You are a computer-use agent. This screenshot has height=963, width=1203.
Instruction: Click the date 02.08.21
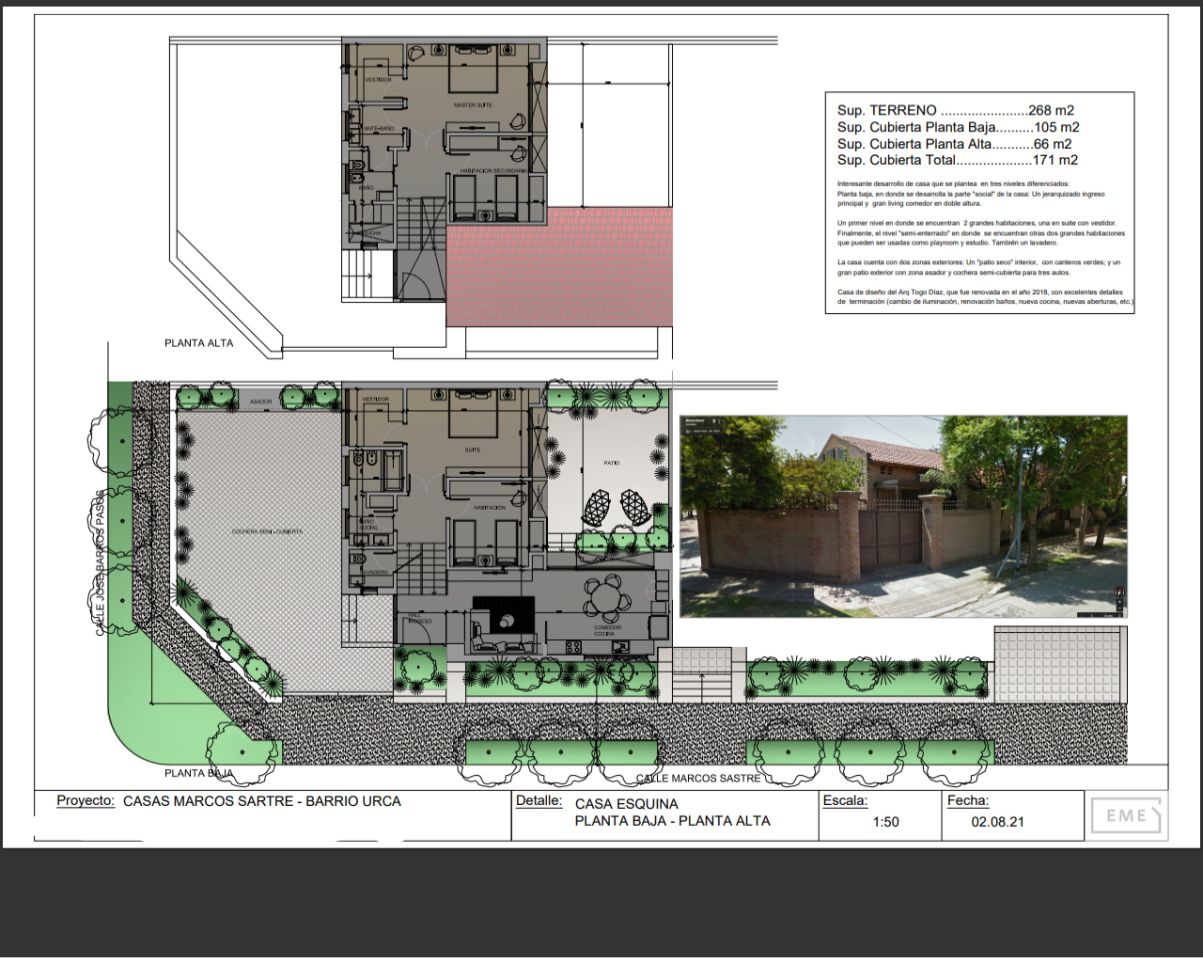pos(997,822)
